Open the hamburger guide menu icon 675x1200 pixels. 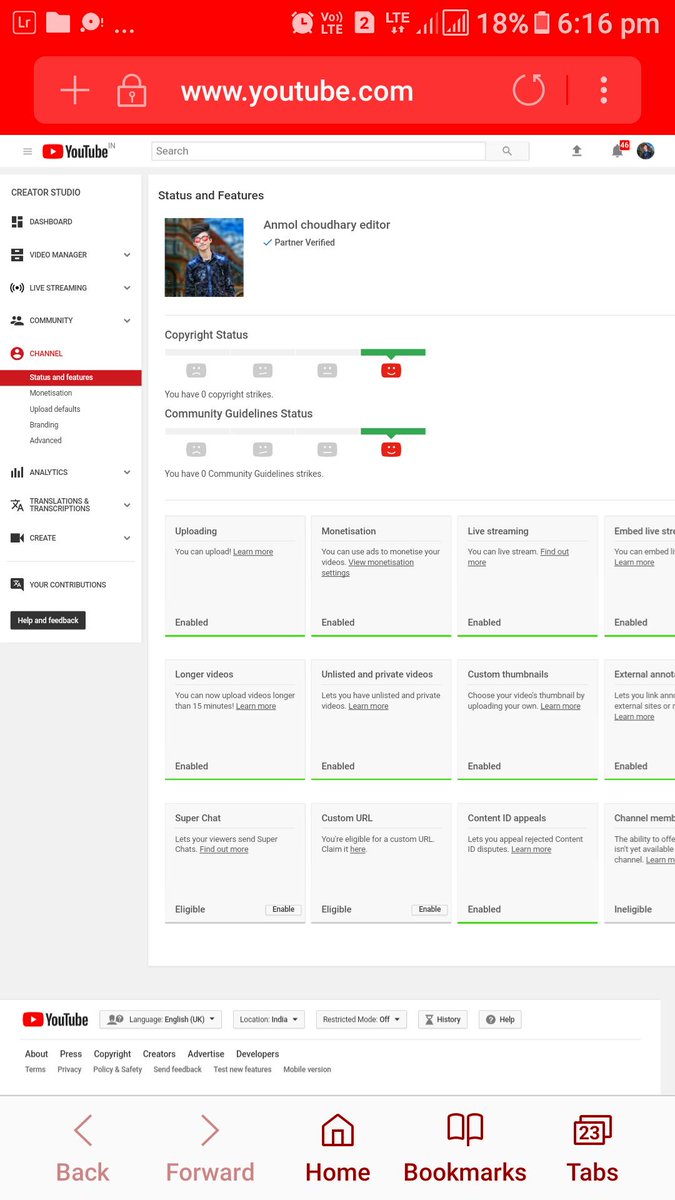click(27, 151)
